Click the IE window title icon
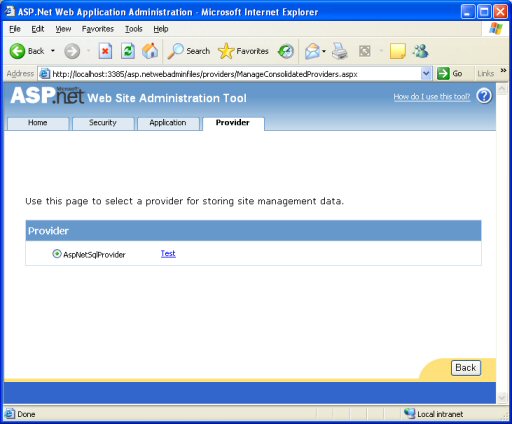 (x=10, y=11)
